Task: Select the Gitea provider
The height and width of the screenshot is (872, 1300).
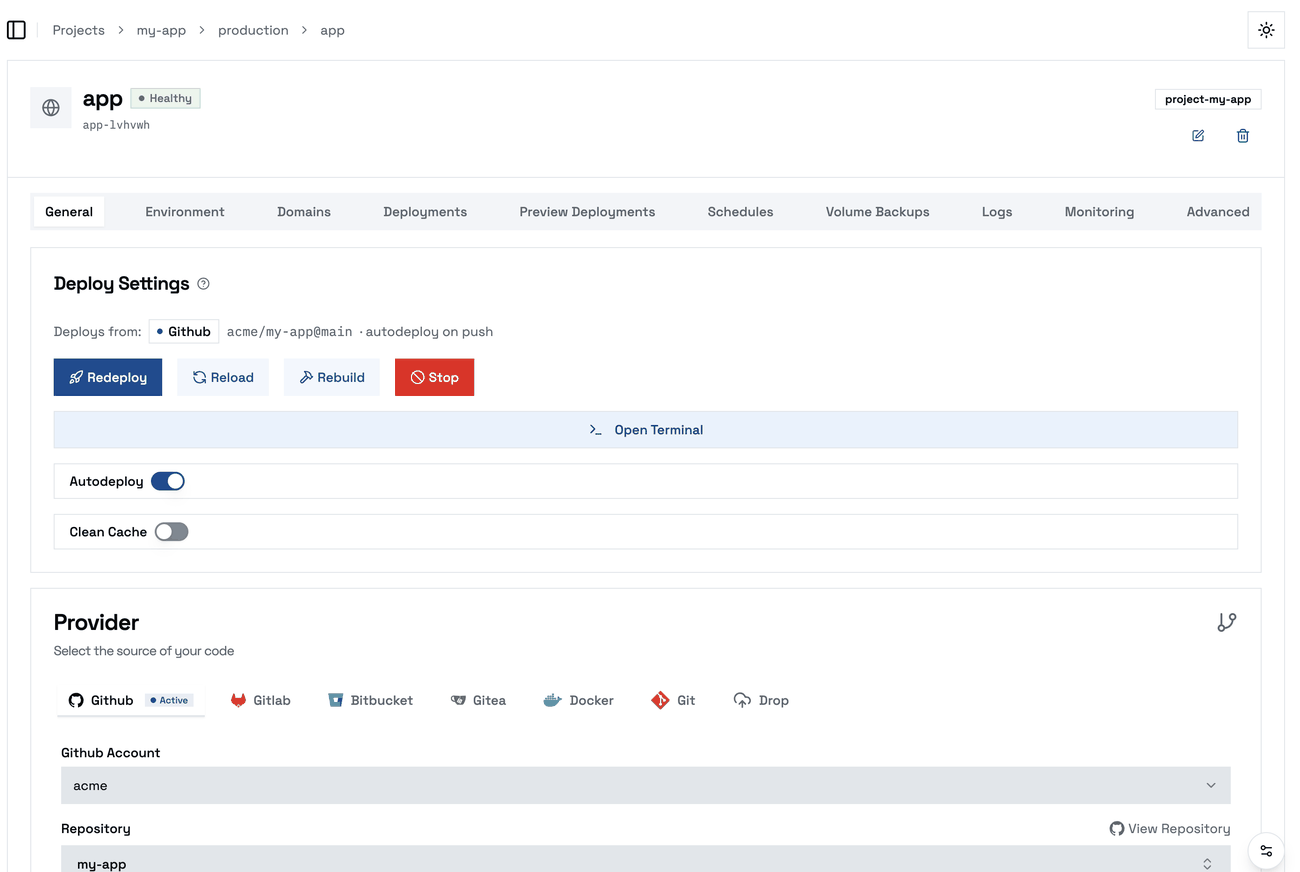Action: click(x=478, y=700)
